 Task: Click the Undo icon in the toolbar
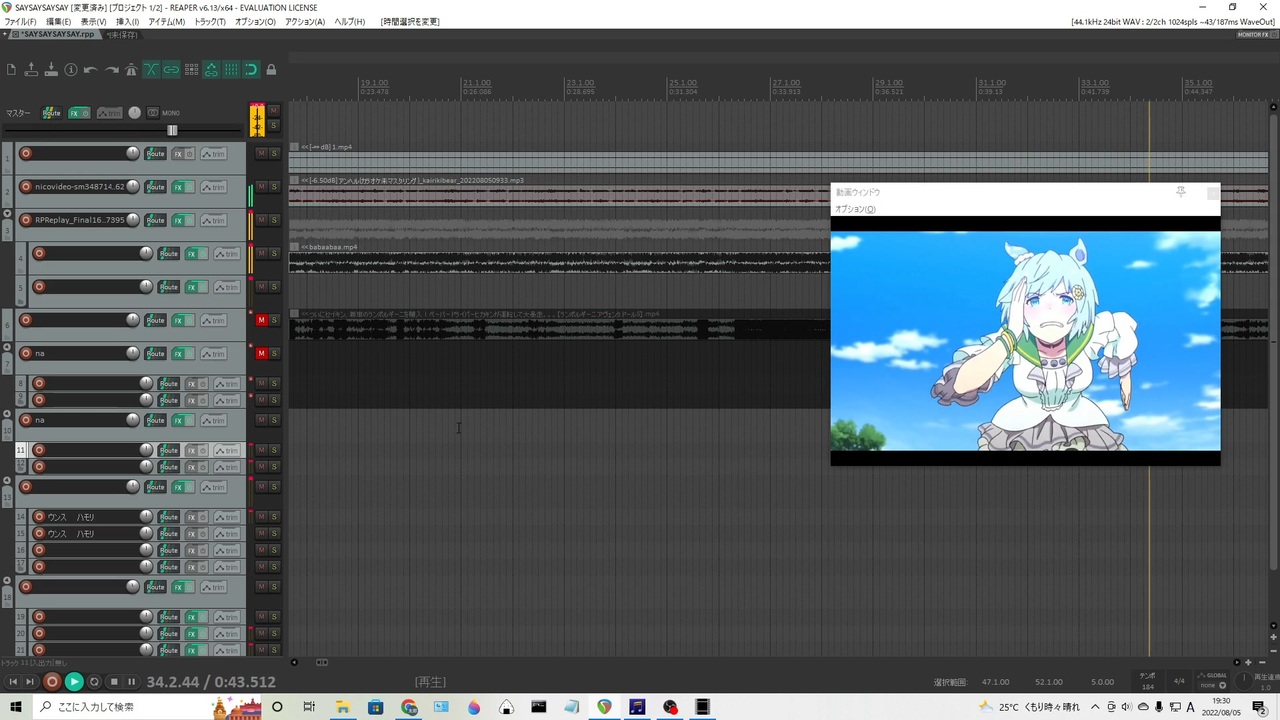click(90, 69)
